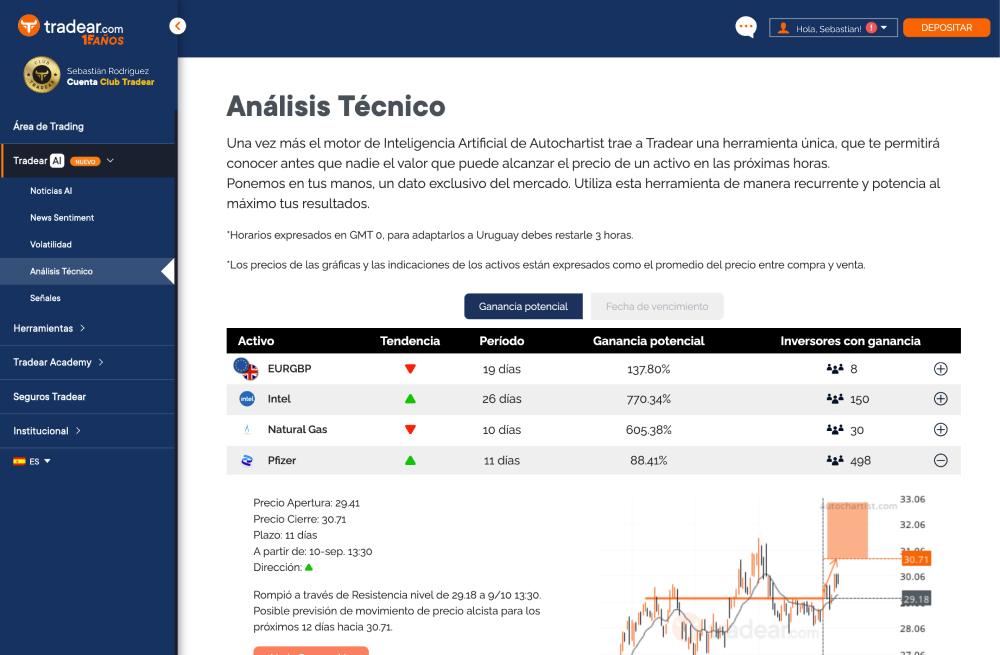
Task: Click the Natural Gas asset name
Action: tap(297, 429)
